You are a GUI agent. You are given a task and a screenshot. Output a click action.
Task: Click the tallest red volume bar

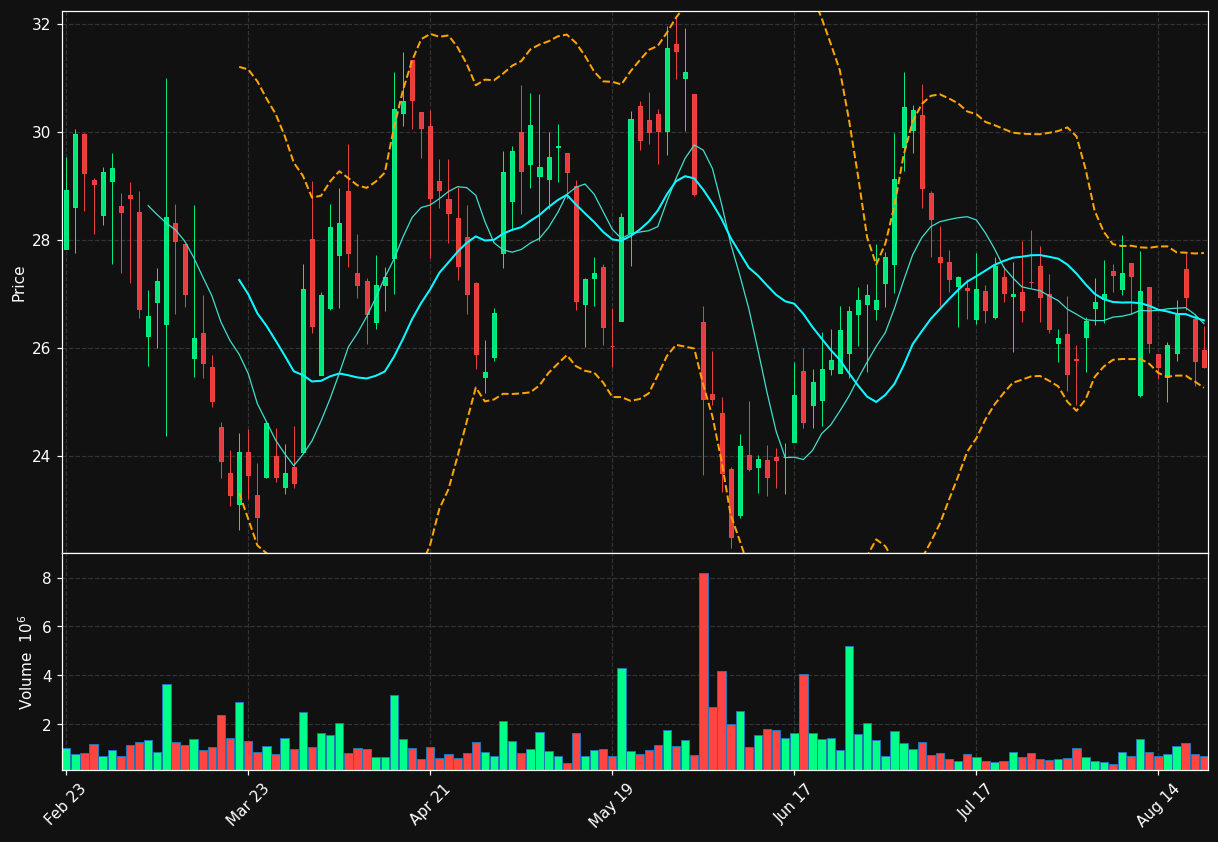coord(703,671)
